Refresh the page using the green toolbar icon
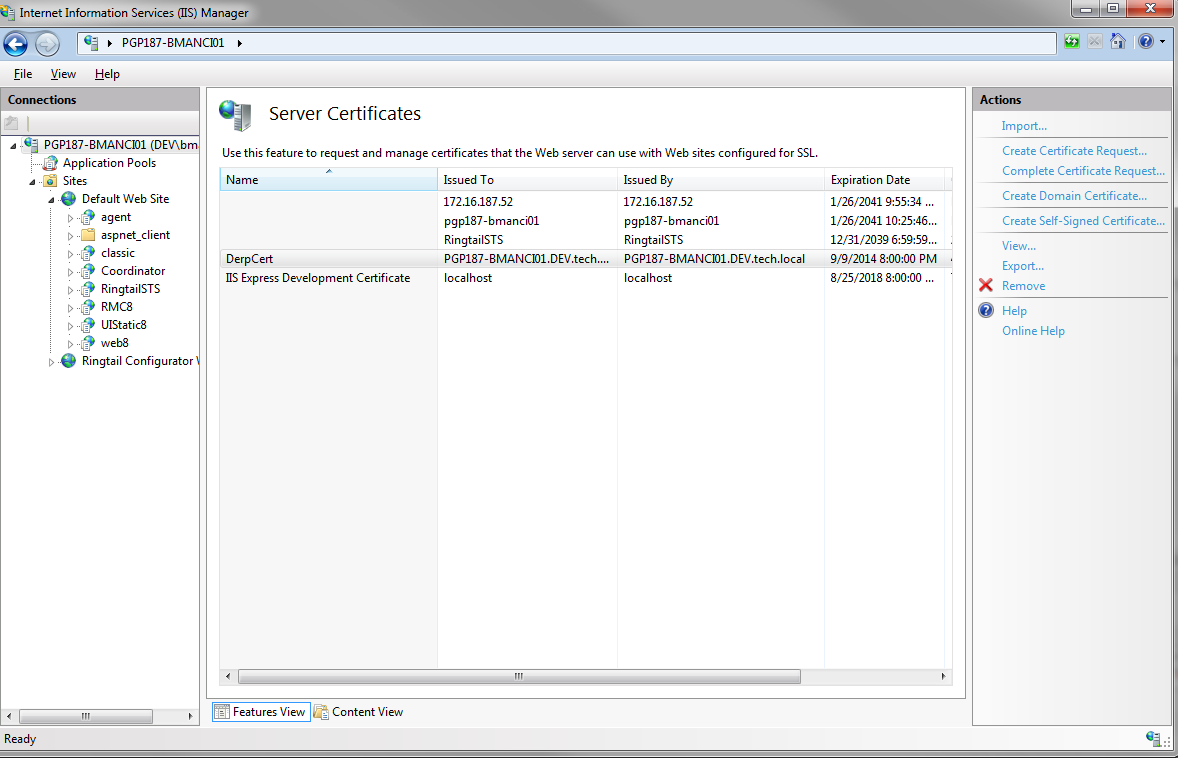This screenshot has height=758, width=1178. pos(1072,42)
